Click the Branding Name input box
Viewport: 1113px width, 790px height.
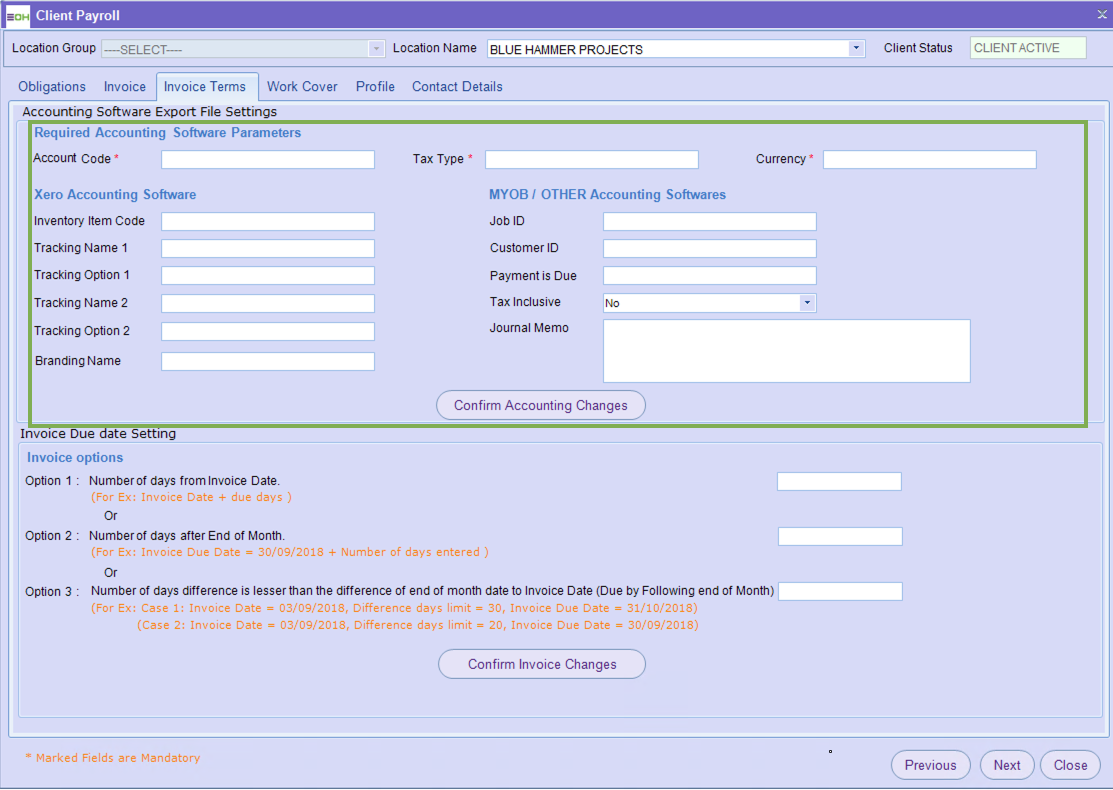268,362
